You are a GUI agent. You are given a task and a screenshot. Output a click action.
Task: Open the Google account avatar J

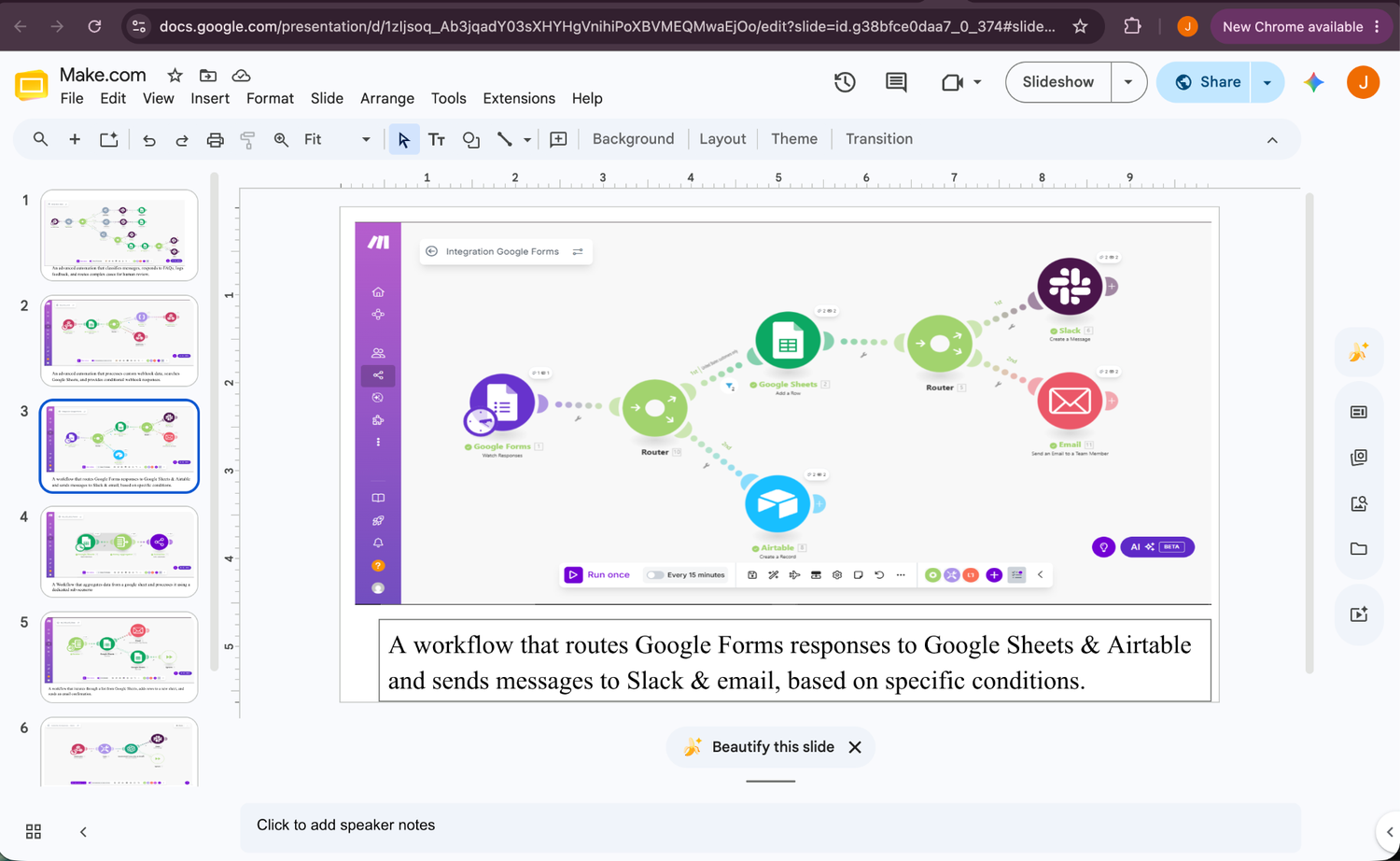[x=1364, y=82]
